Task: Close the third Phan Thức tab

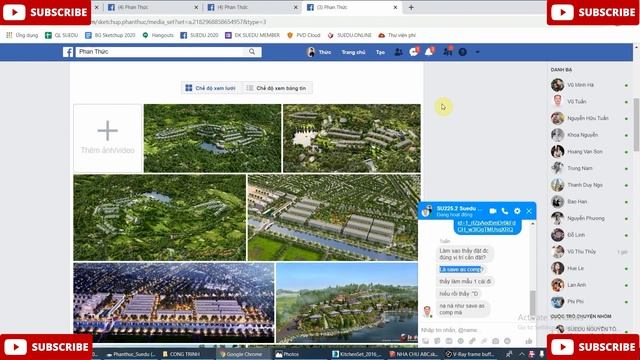Action: pos(395,7)
